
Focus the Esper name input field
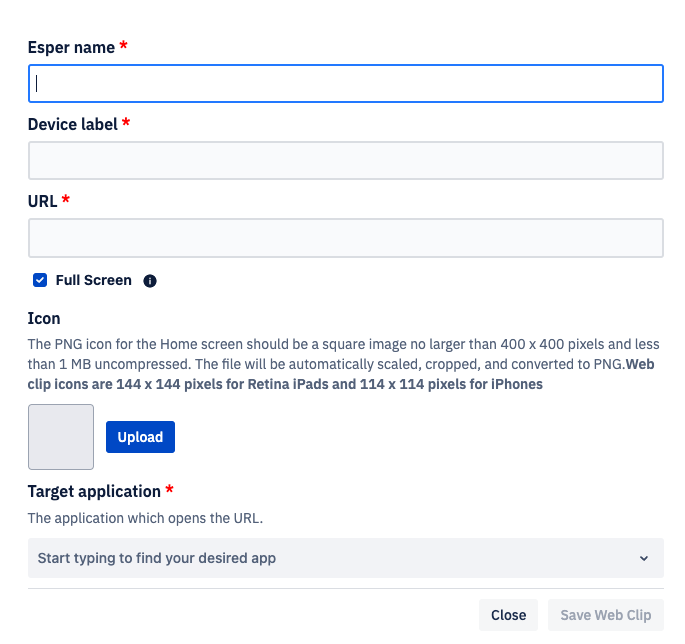coord(346,83)
